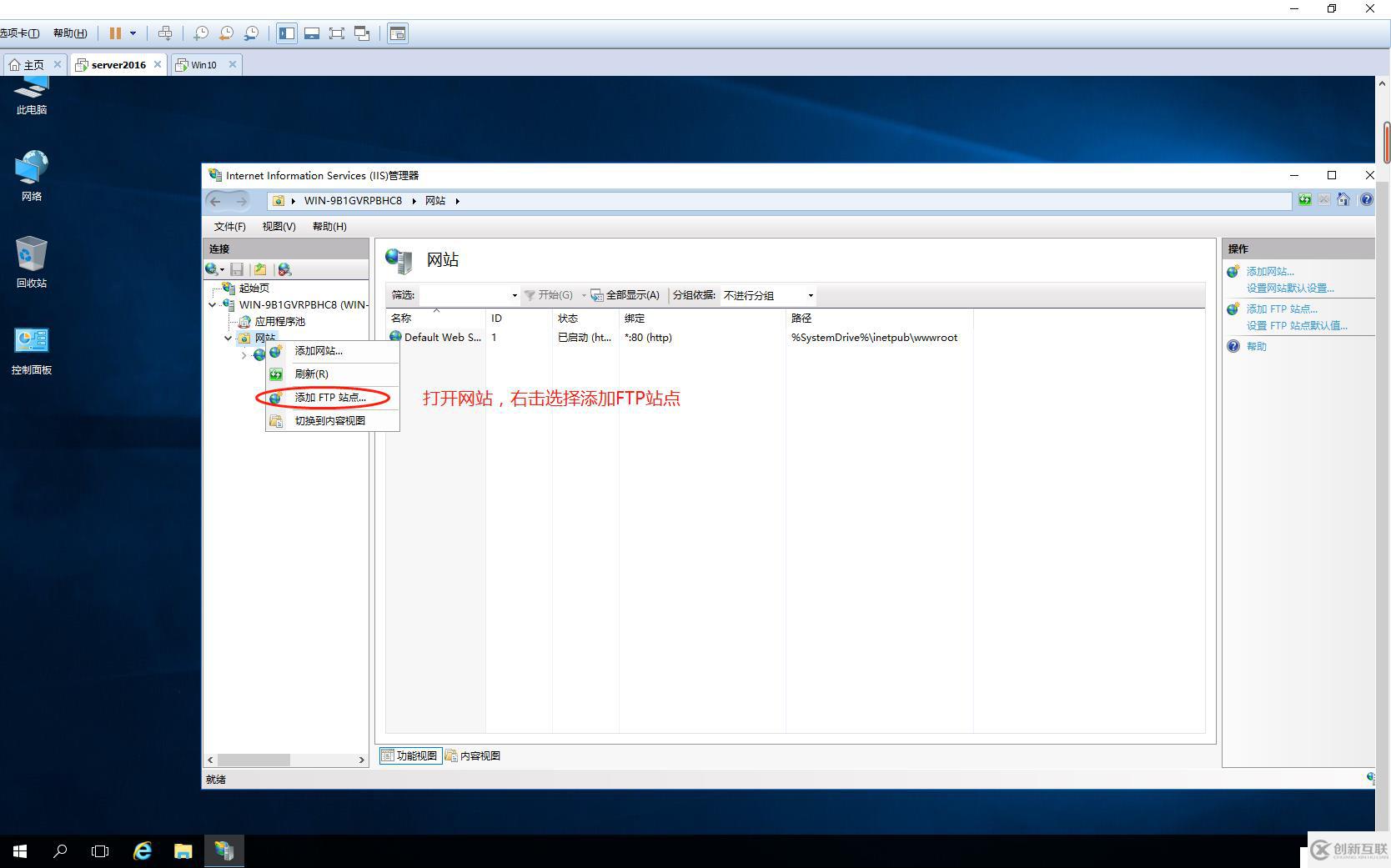
Task: Expand the site node under 网站
Action: tap(244, 355)
